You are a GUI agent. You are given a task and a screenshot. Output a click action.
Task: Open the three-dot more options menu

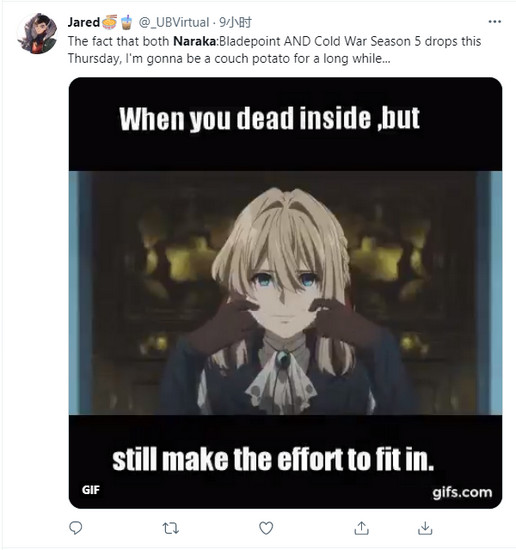coord(494,22)
